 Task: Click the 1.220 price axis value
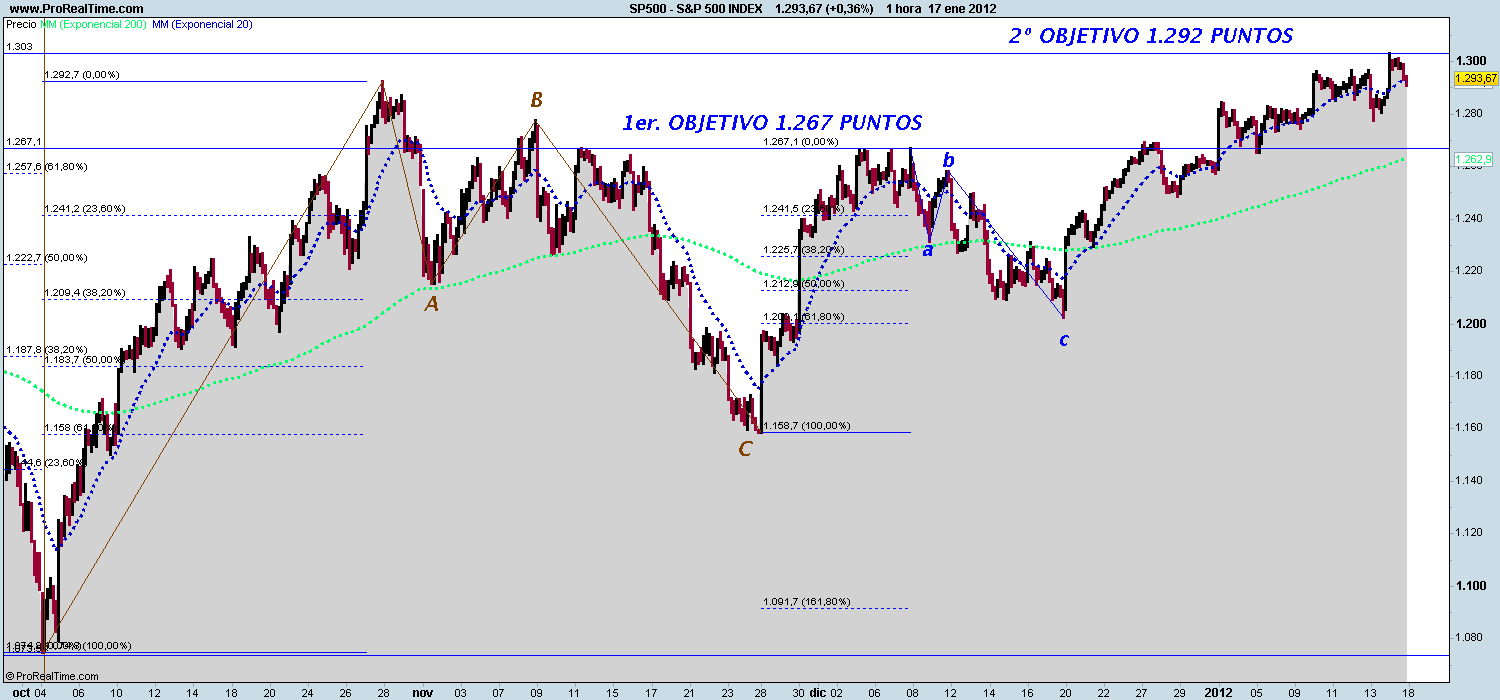pyautogui.click(x=1469, y=271)
